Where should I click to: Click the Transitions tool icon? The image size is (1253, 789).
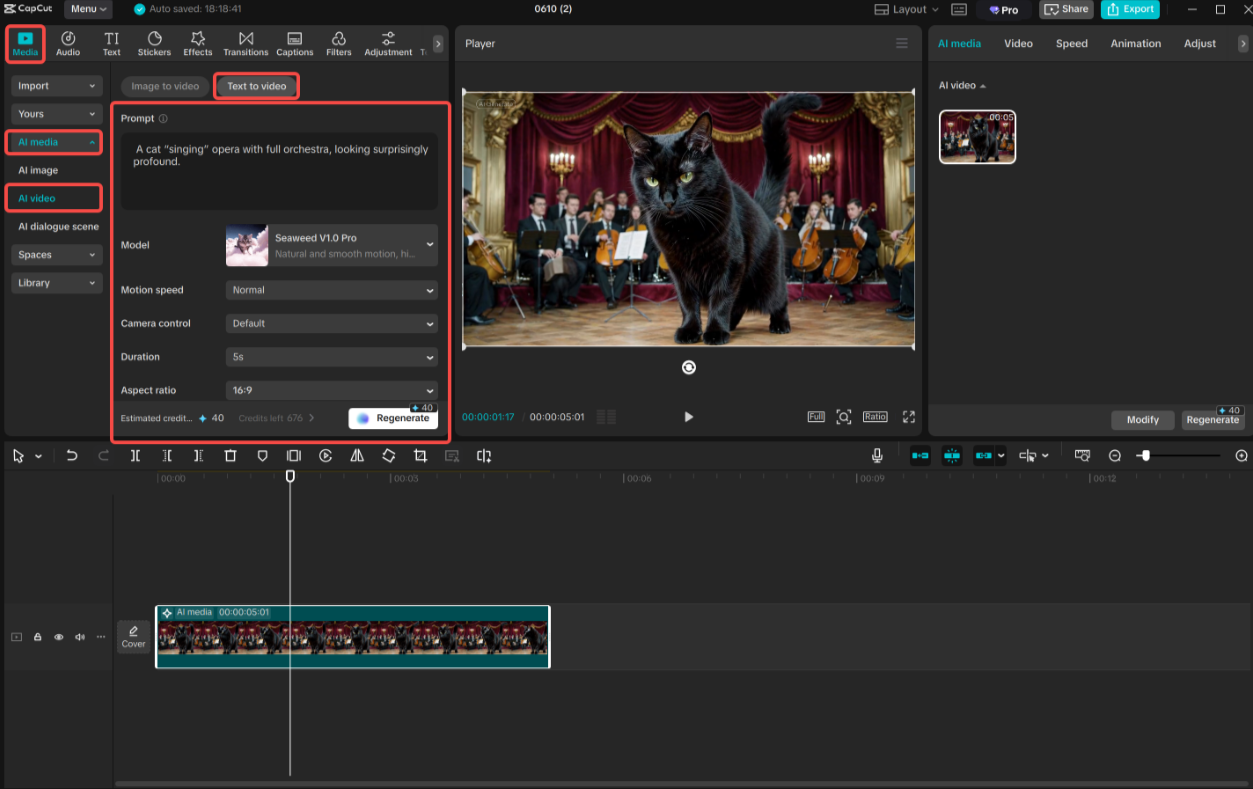coord(245,43)
